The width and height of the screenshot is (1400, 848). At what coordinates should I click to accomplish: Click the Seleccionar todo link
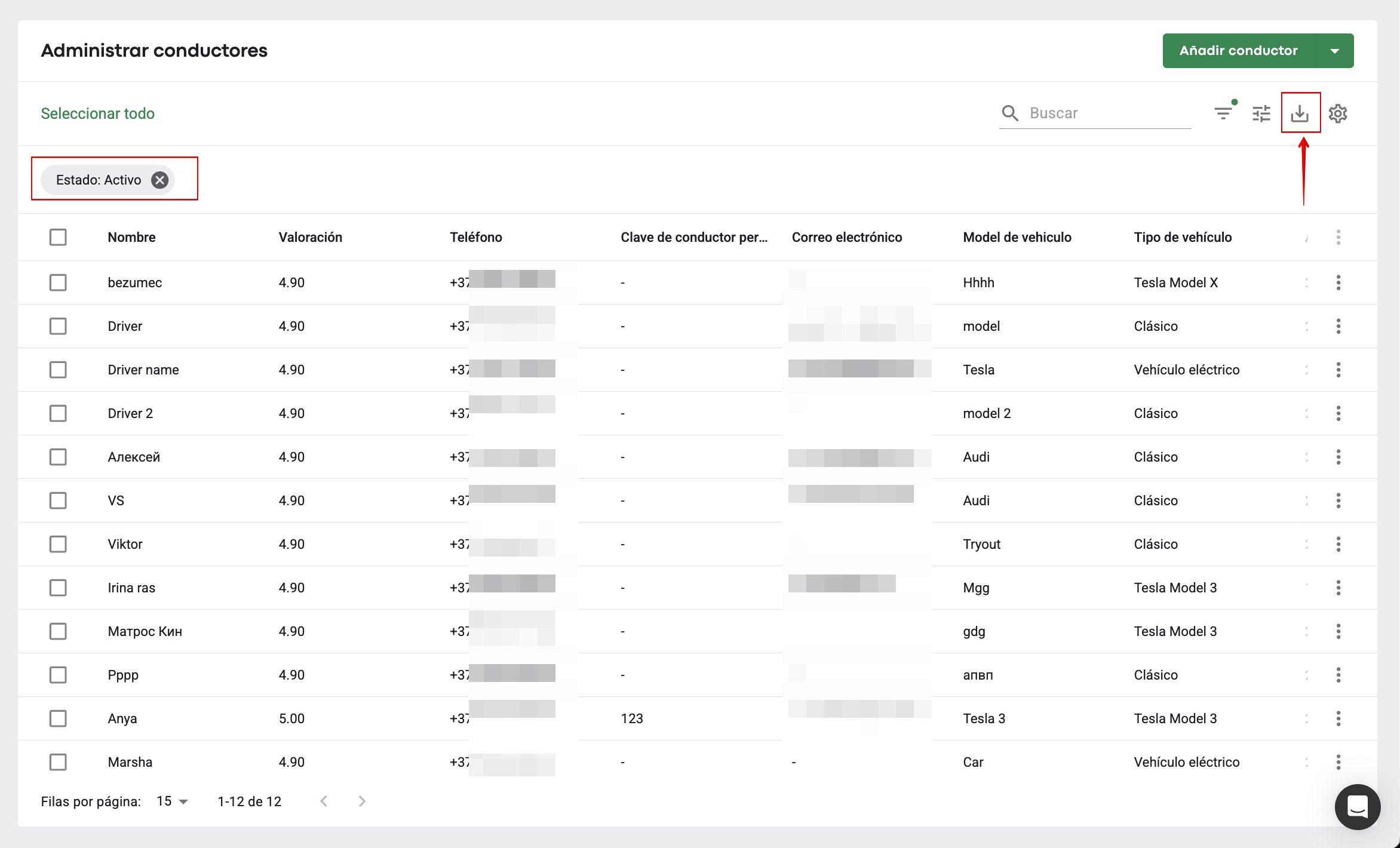[x=97, y=113]
